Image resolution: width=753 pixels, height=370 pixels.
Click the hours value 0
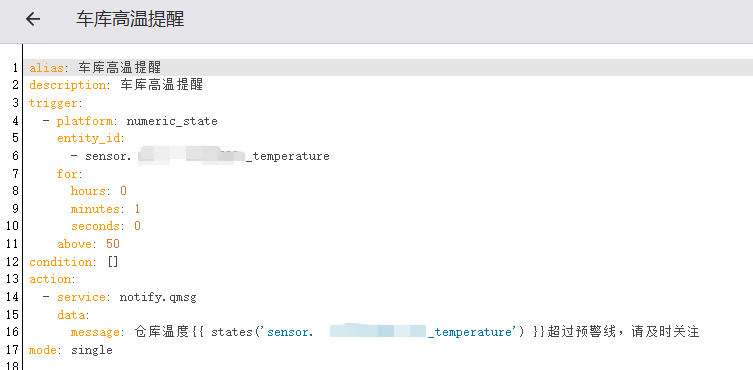click(x=123, y=191)
